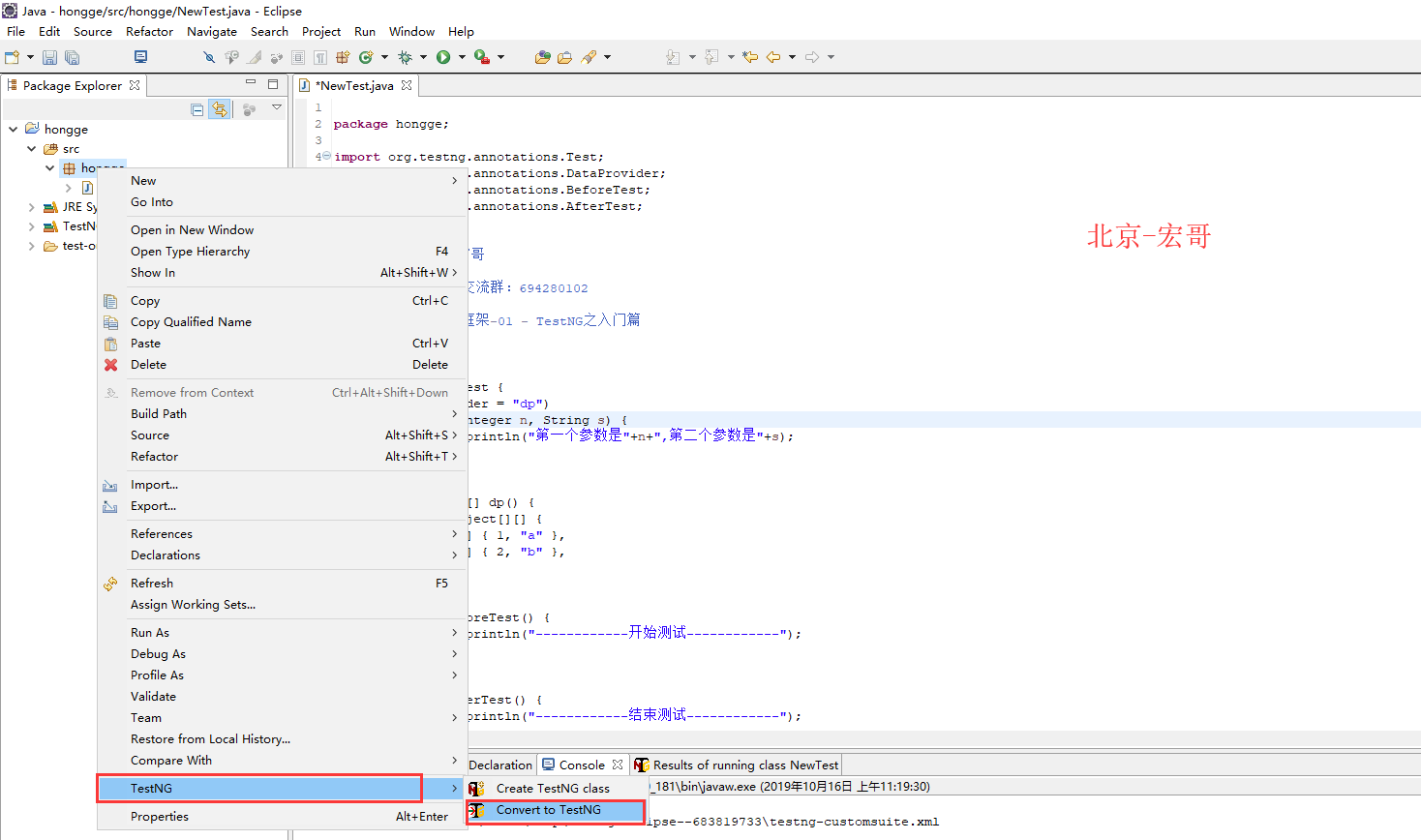Collapse the src folder node

[x=32, y=148]
